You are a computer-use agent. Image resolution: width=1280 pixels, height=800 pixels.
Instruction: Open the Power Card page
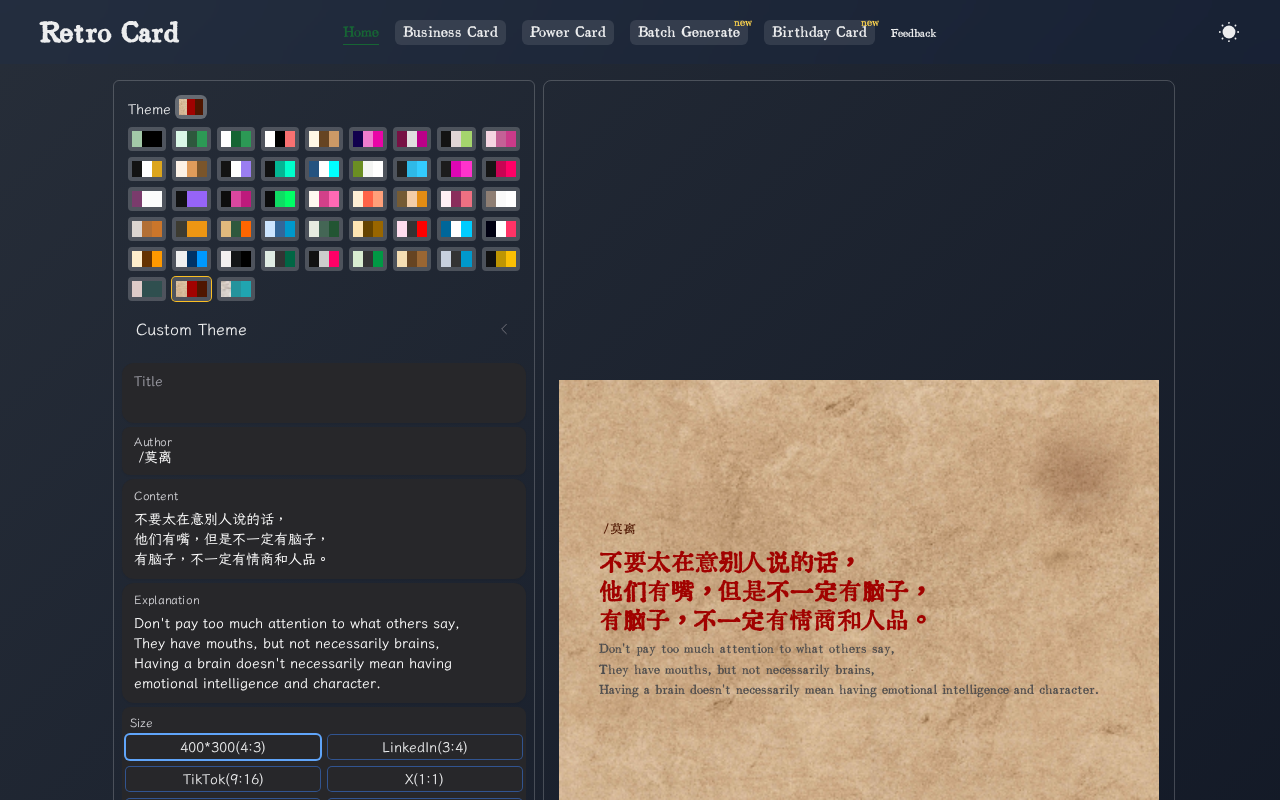568,32
